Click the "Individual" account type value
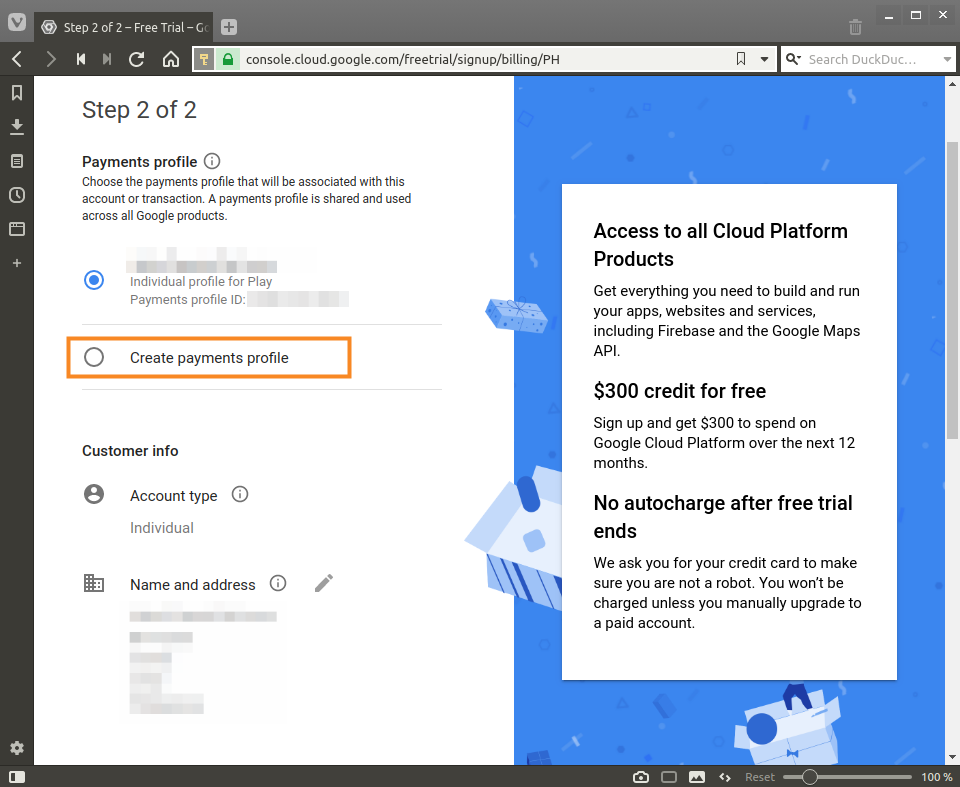This screenshot has width=960, height=787. point(162,528)
